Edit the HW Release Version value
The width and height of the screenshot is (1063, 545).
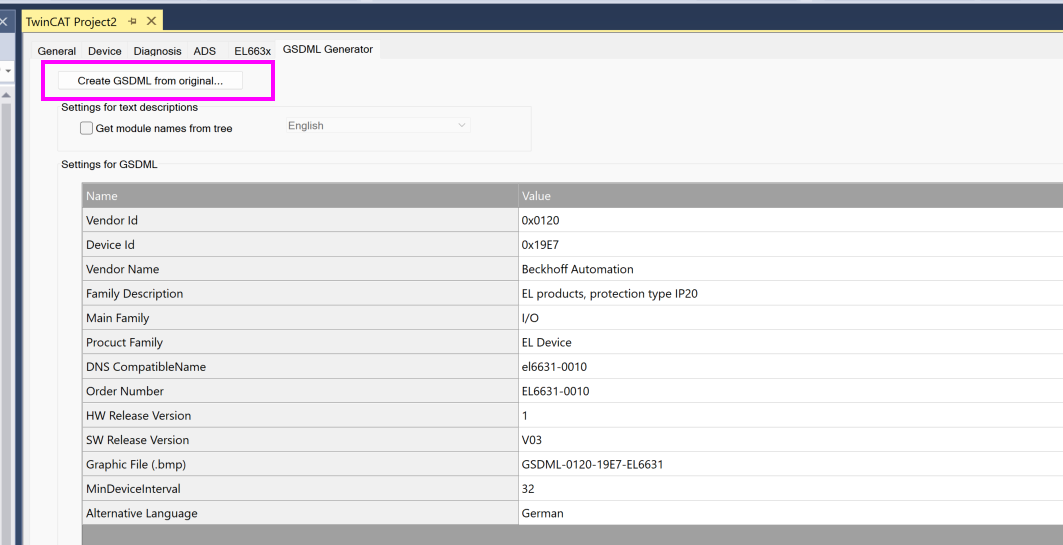[x=790, y=416]
